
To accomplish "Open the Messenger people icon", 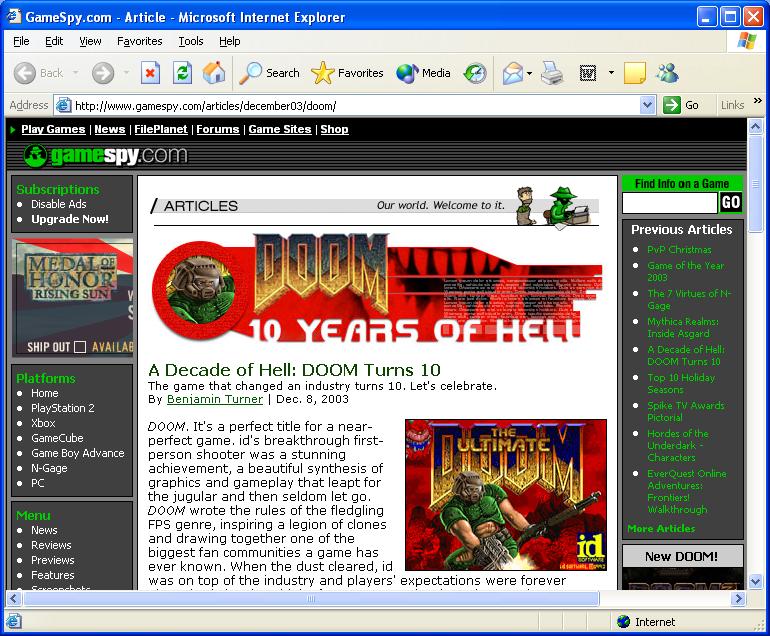I will [x=667, y=73].
